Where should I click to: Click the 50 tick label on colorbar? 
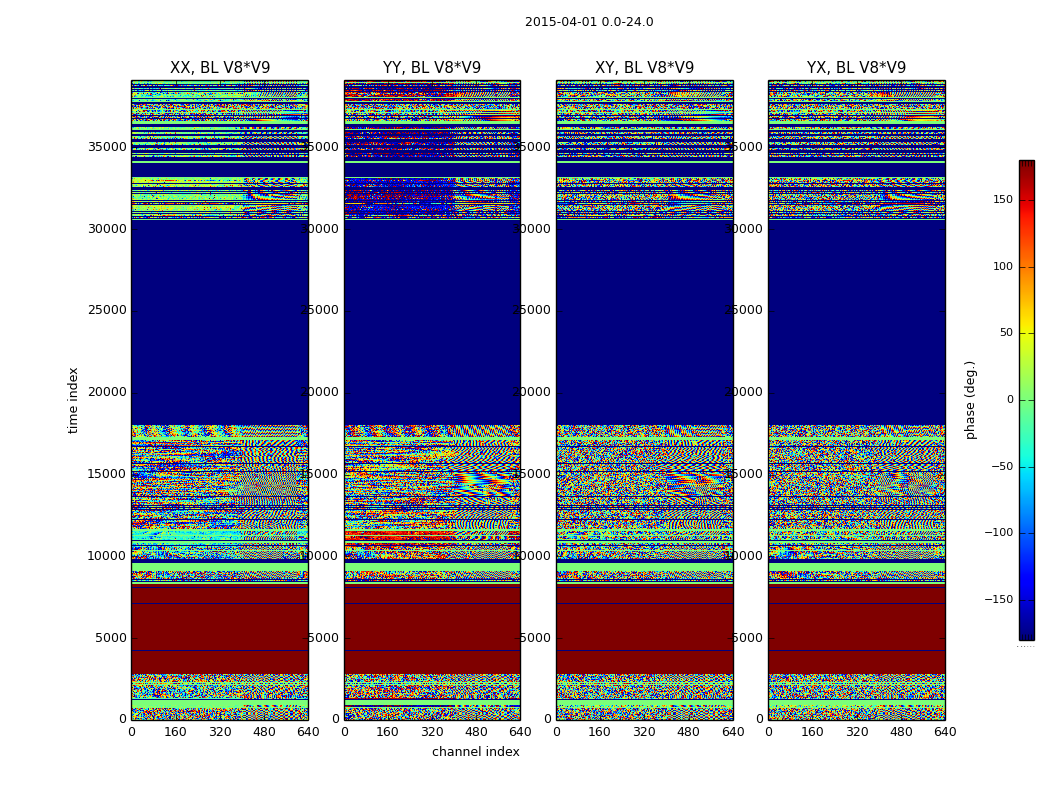[1006, 333]
